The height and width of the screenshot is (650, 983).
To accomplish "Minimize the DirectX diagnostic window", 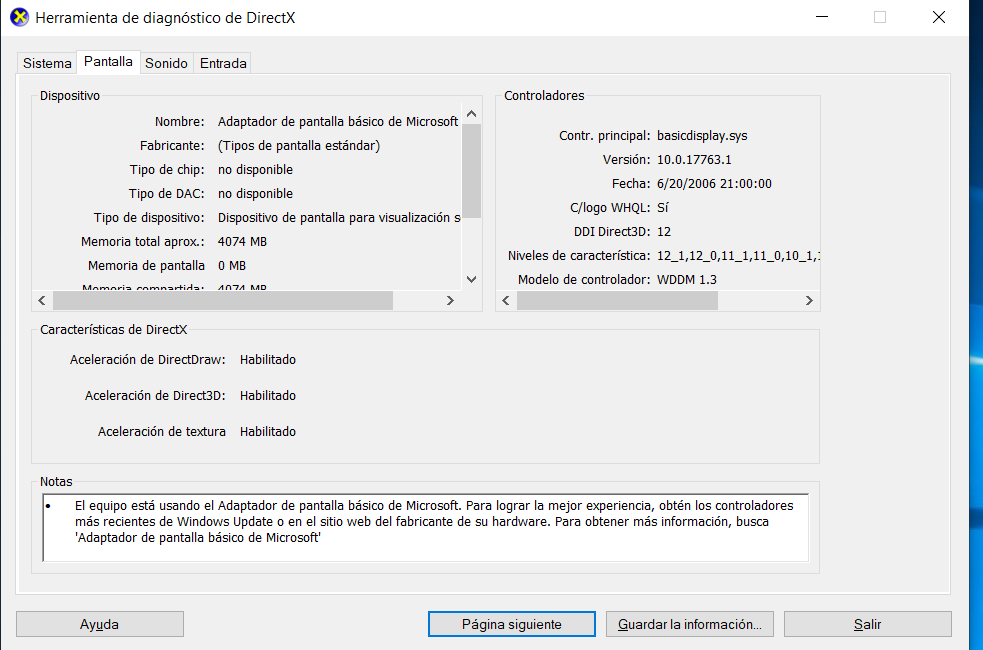I will click(x=822, y=17).
